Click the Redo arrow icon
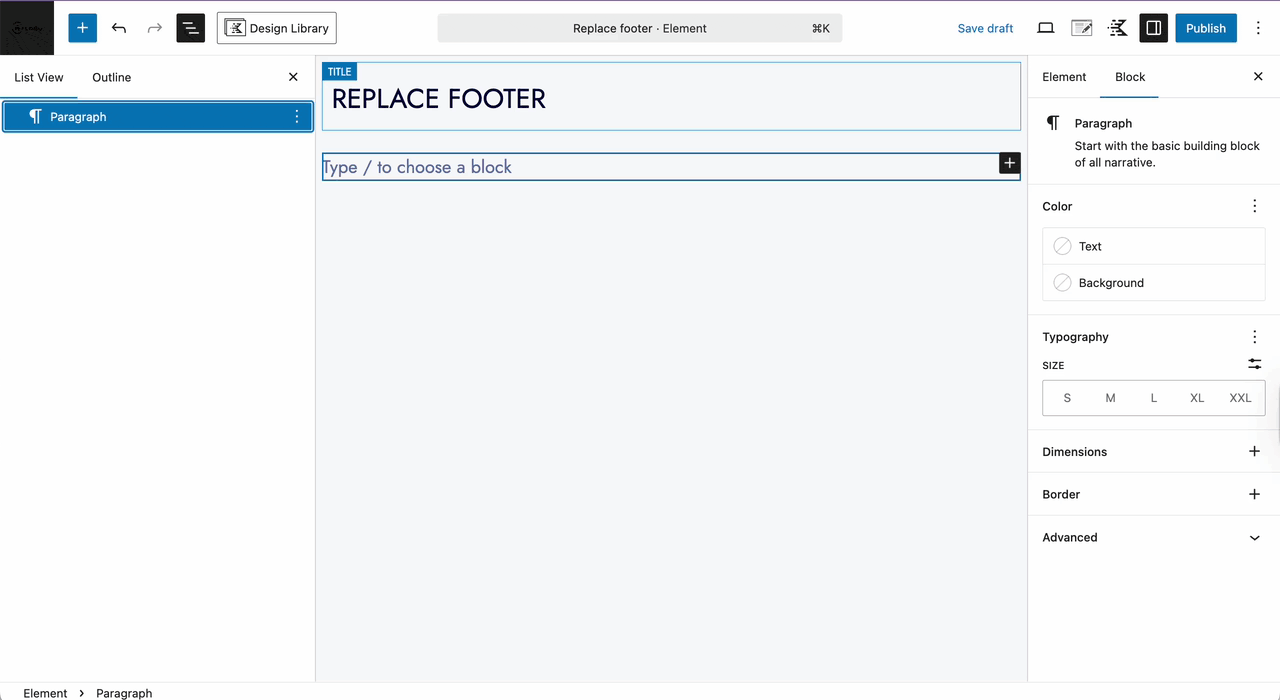This screenshot has width=1280, height=700. point(154,28)
